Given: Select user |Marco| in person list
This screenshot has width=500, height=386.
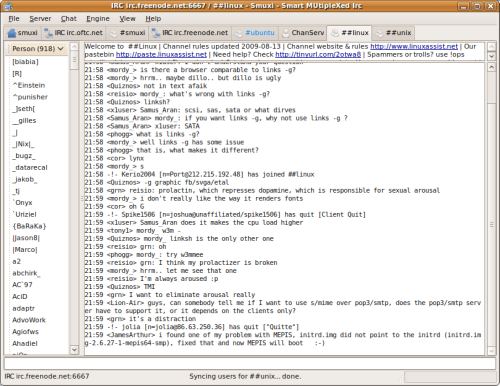Looking at the screenshot, I should pos(25,250).
